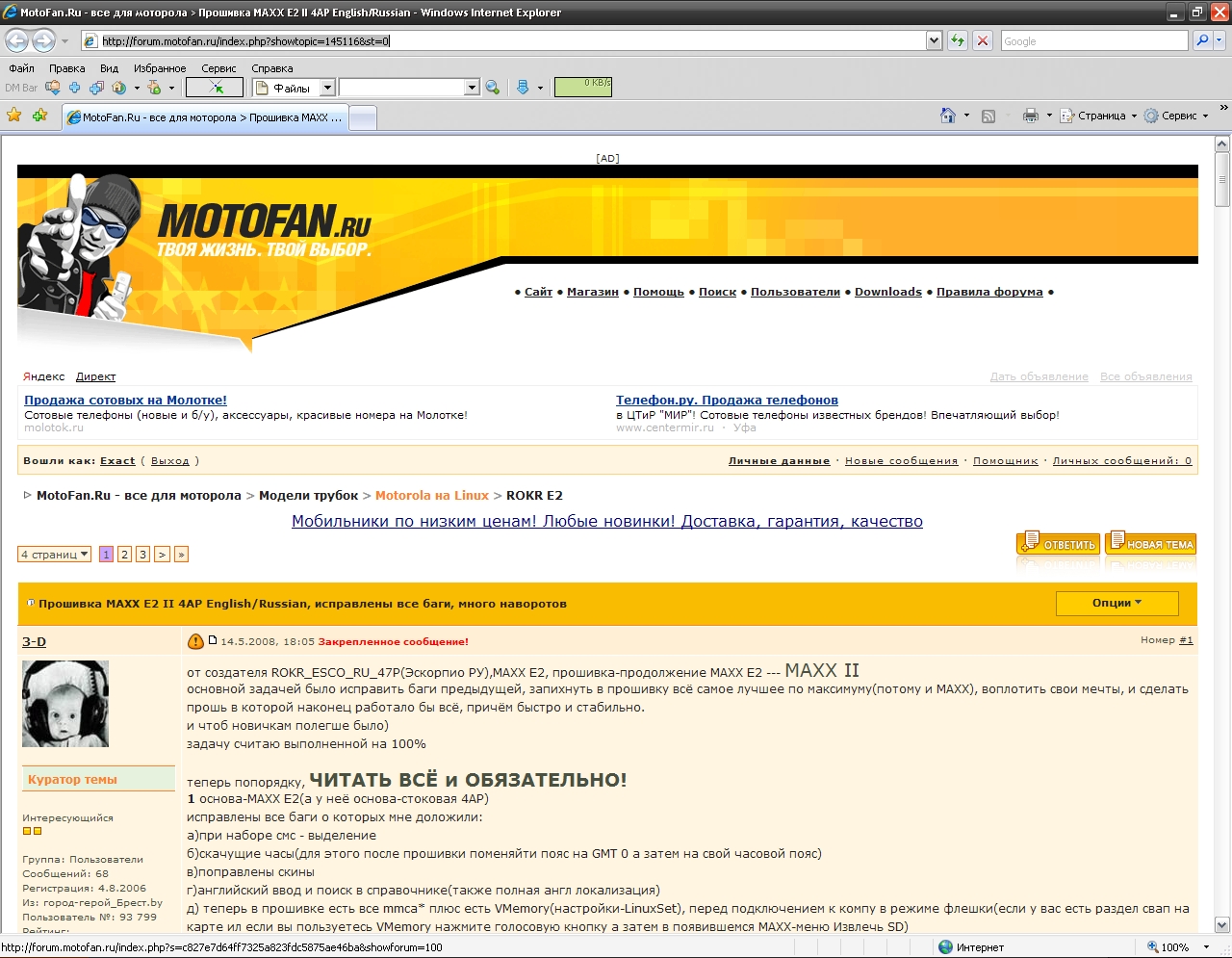Open the Страница command menu

(1098, 116)
